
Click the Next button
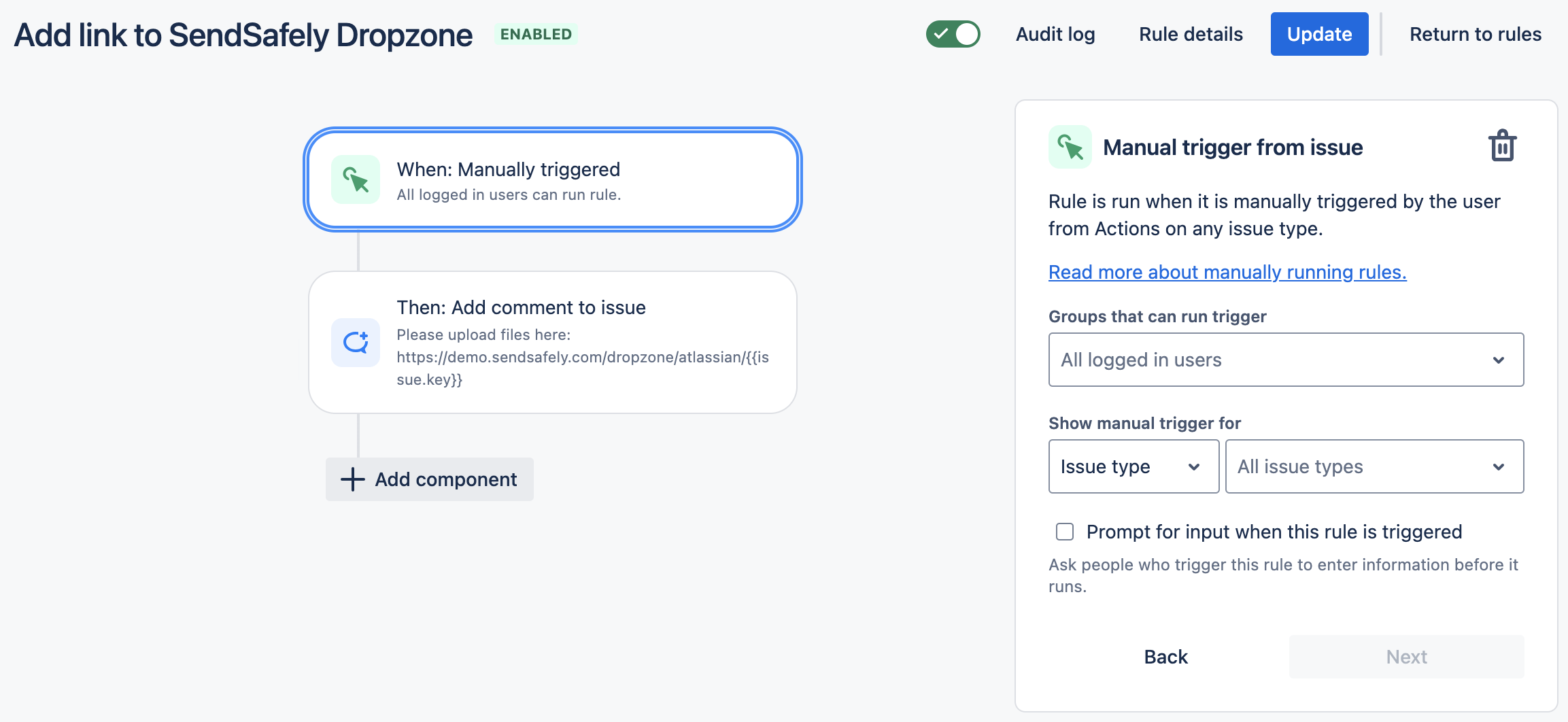coord(1406,657)
